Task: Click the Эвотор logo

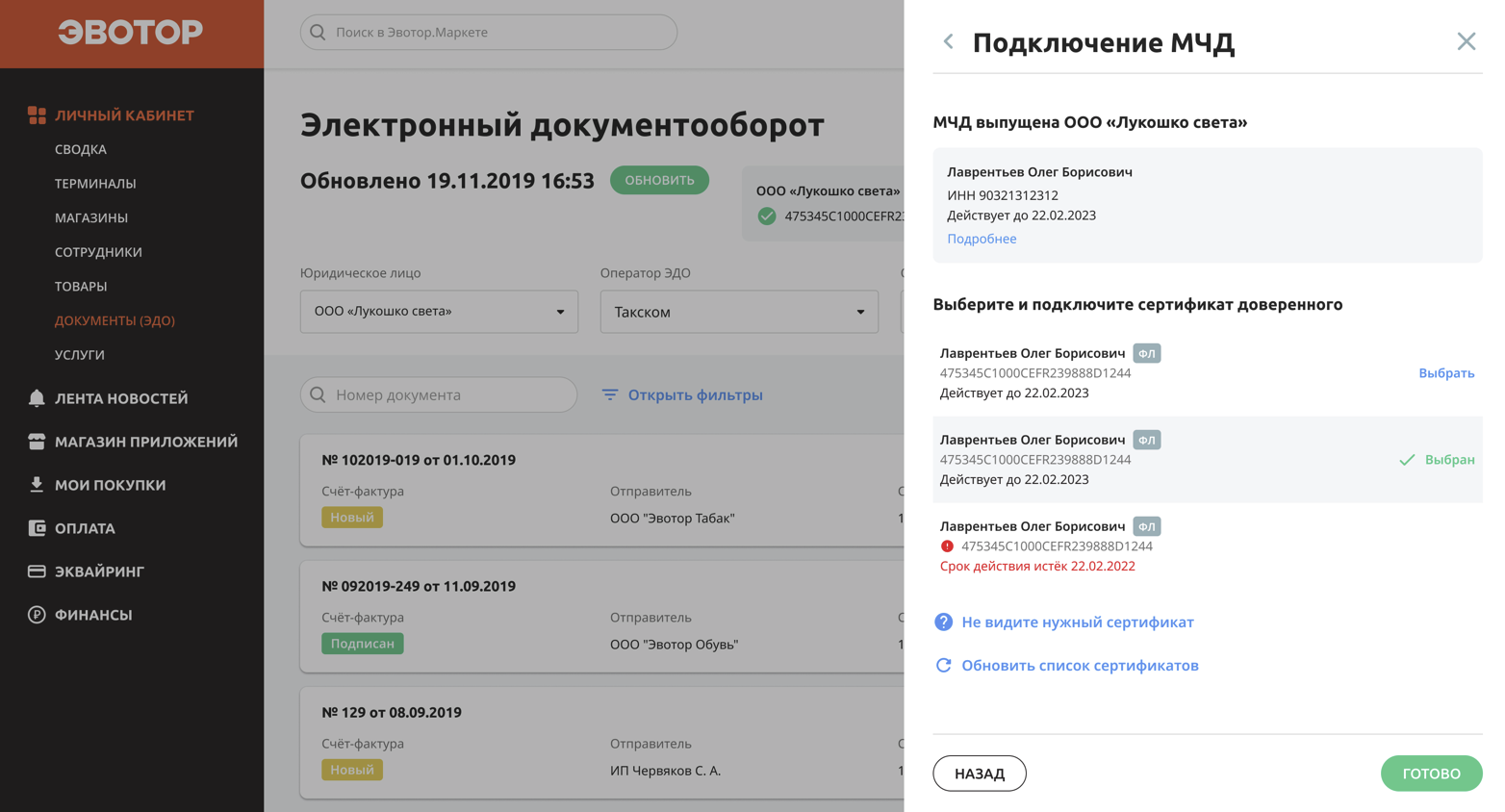Action: (x=131, y=33)
